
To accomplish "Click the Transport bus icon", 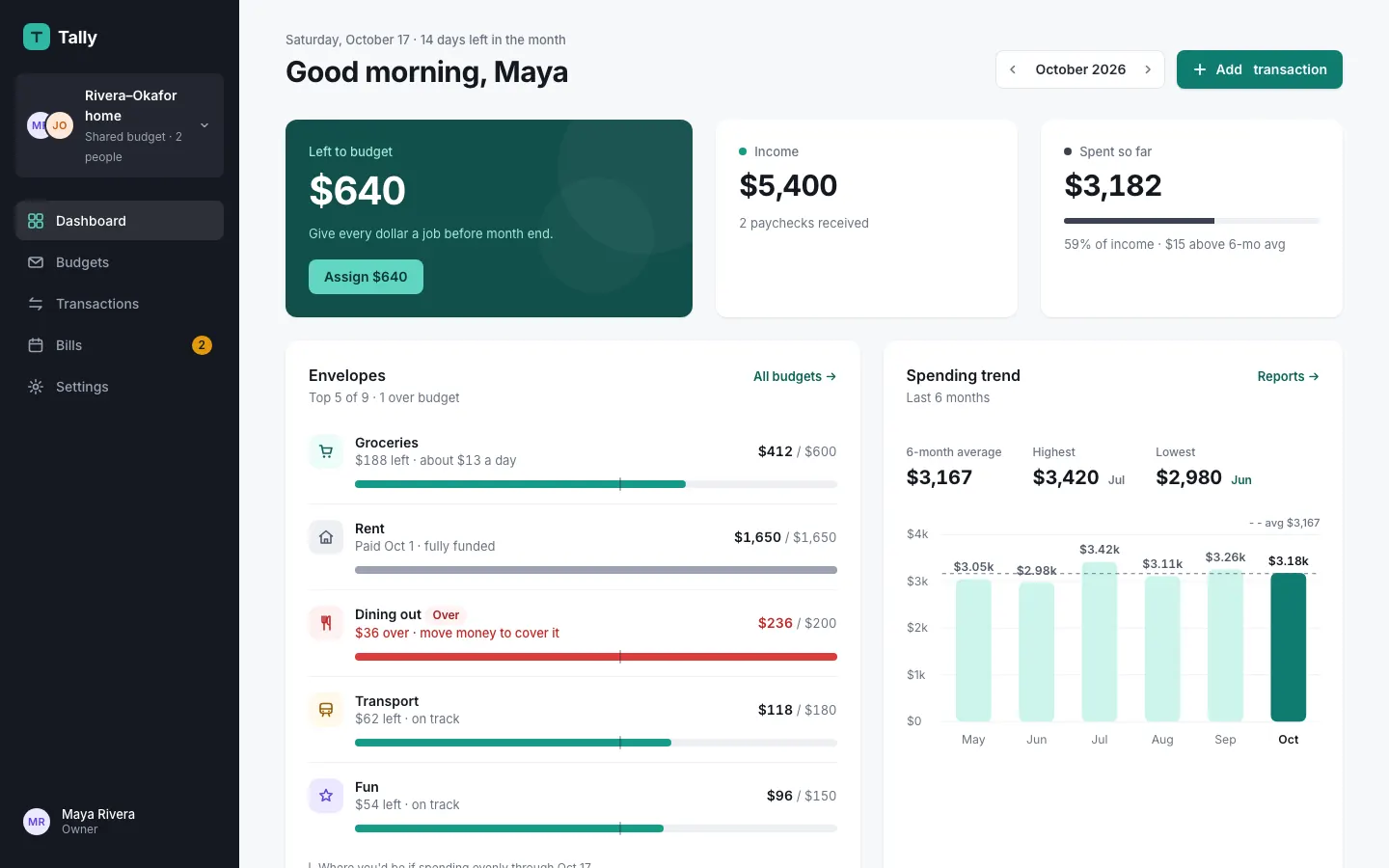I will point(326,710).
